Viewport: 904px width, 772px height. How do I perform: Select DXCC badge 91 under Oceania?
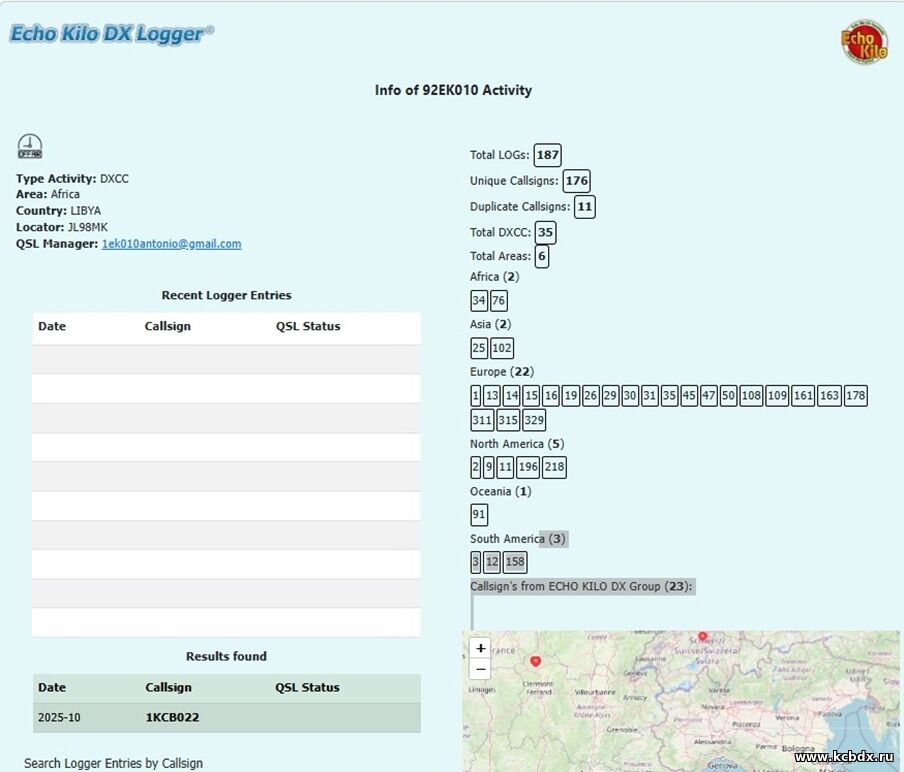click(479, 515)
